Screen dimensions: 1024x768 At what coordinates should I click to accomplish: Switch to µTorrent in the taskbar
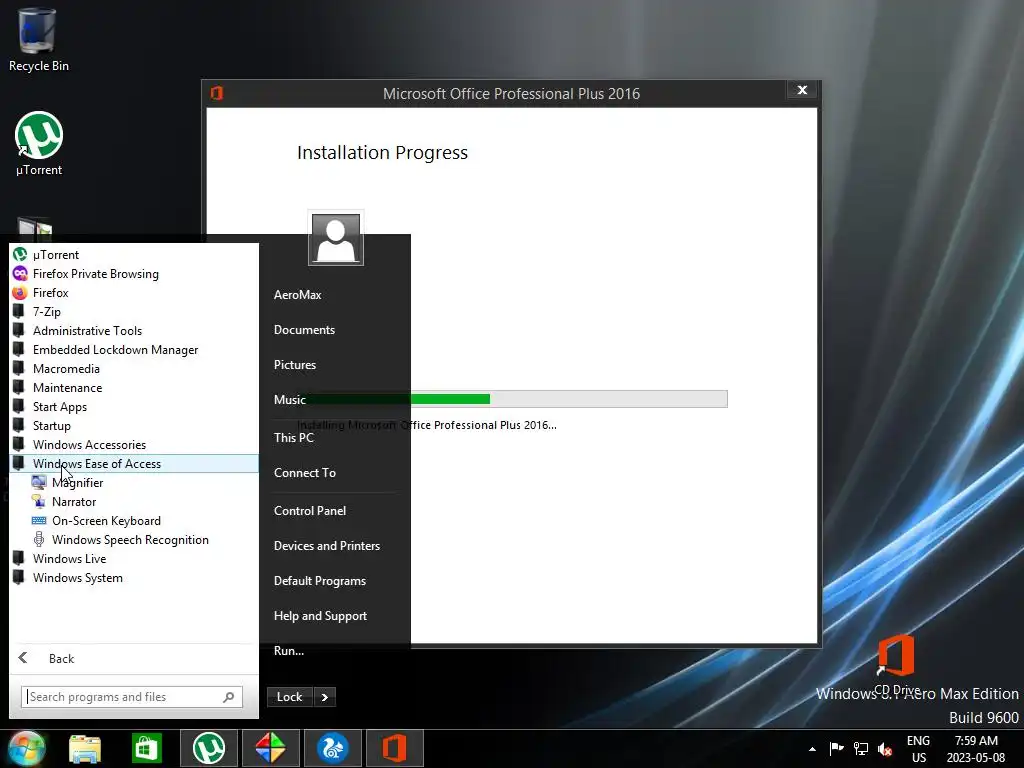click(x=208, y=748)
